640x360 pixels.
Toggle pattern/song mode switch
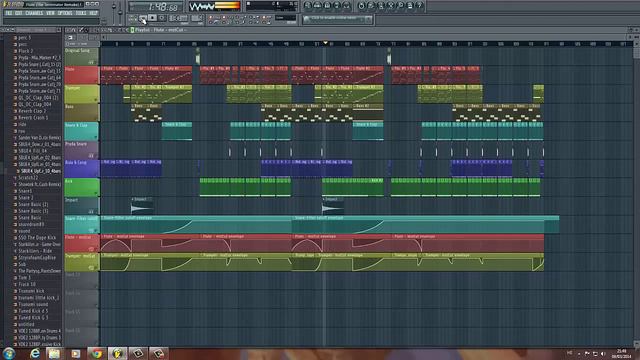tap(133, 18)
